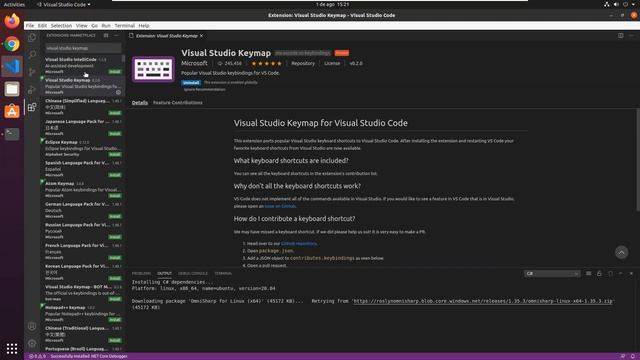Click the extension search input field
The image size is (640, 360).
tap(83, 48)
